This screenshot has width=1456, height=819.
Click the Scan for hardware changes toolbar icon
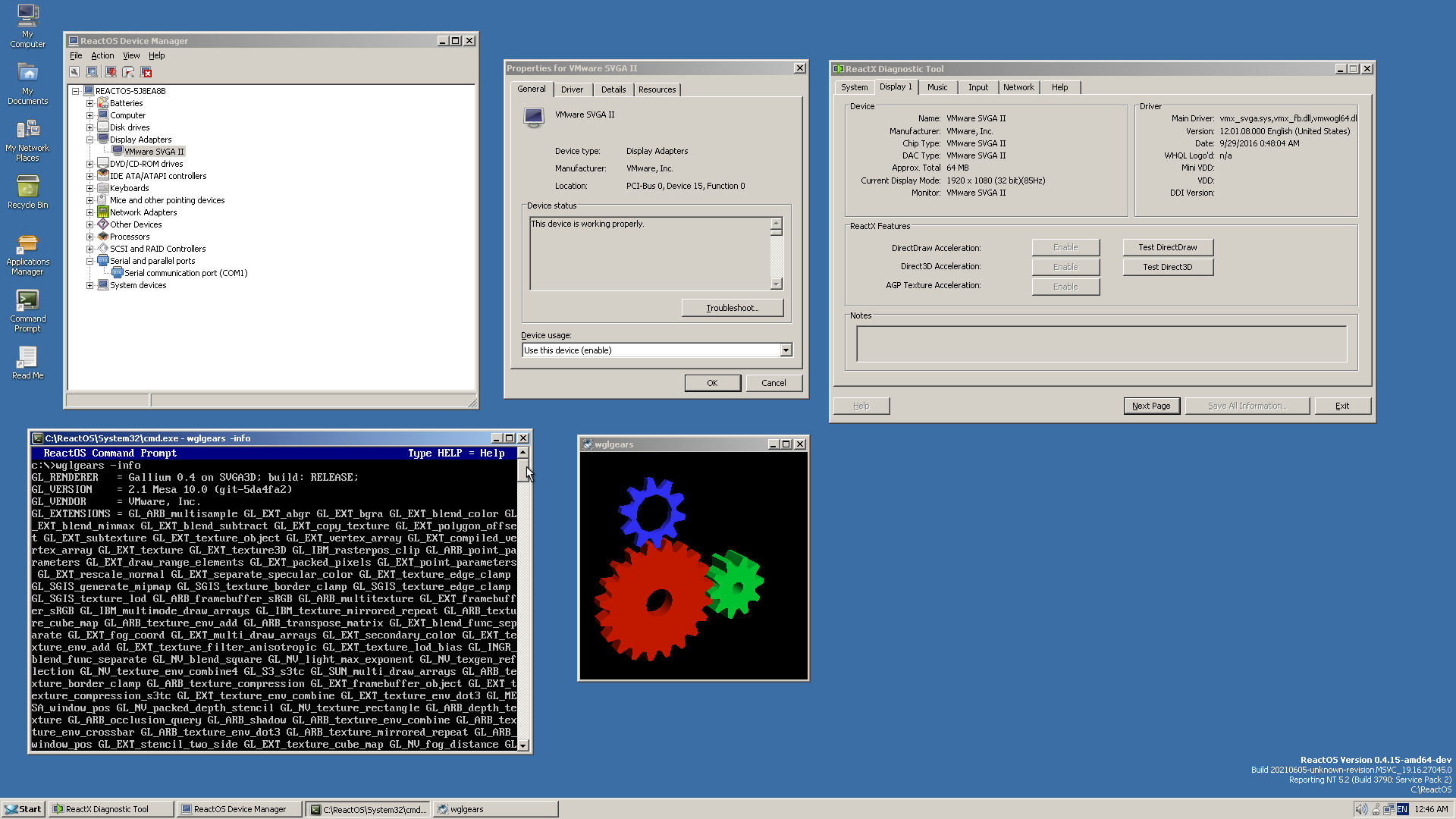pos(92,71)
